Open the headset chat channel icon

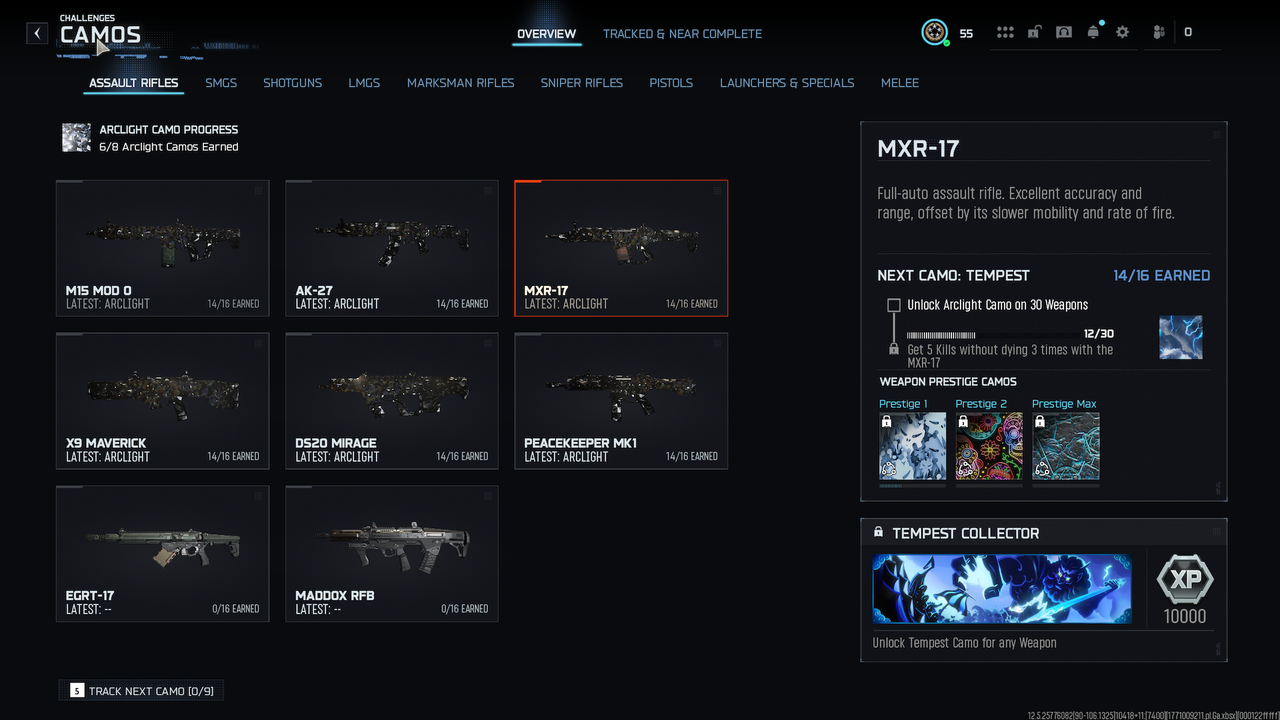pyautogui.click(x=1064, y=32)
